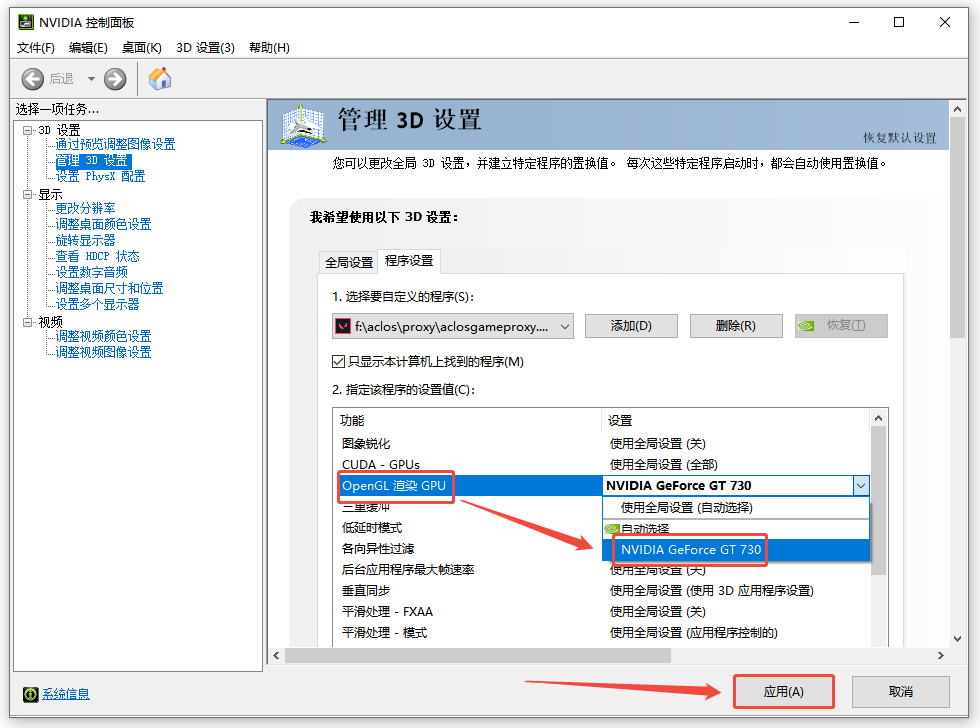Screen dimensions: 980x728
Task: Choose NVIDIA GeForce GT 730 dropdown option
Action: 736,550
